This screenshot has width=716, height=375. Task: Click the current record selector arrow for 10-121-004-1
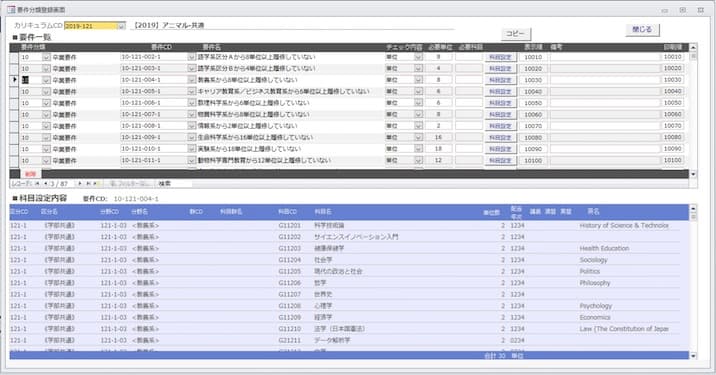pyautogui.click(x=14, y=80)
